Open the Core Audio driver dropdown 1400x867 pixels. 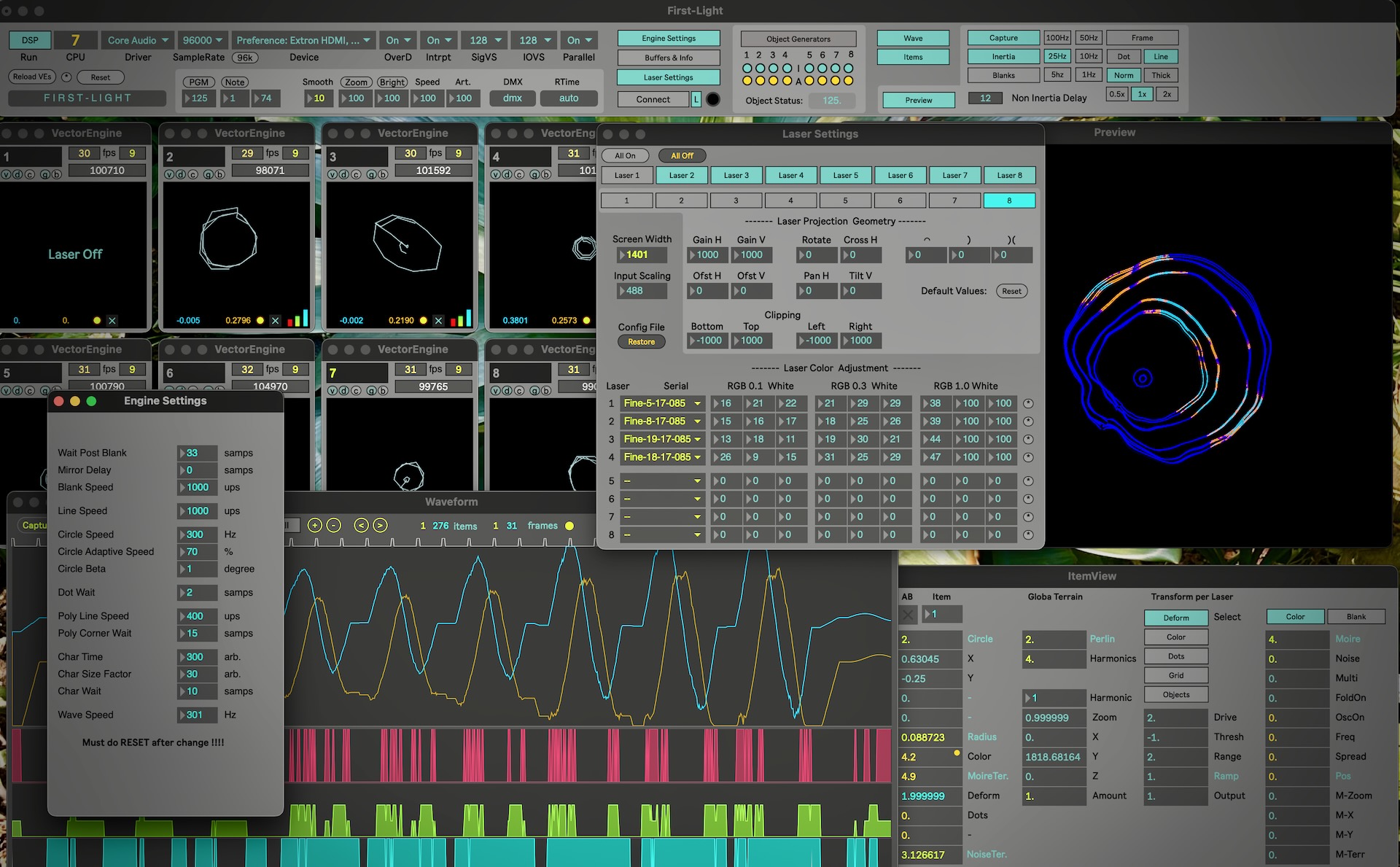tap(137, 40)
